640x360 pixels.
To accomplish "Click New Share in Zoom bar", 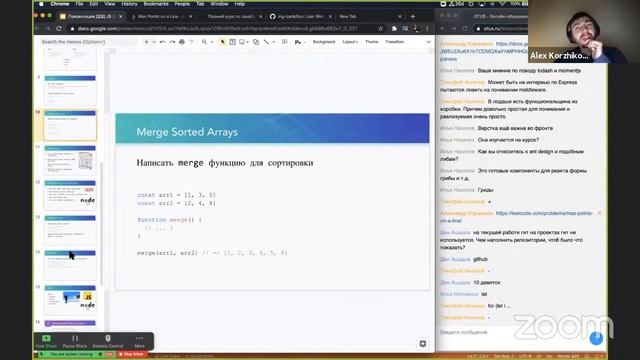I will click(x=46, y=342).
